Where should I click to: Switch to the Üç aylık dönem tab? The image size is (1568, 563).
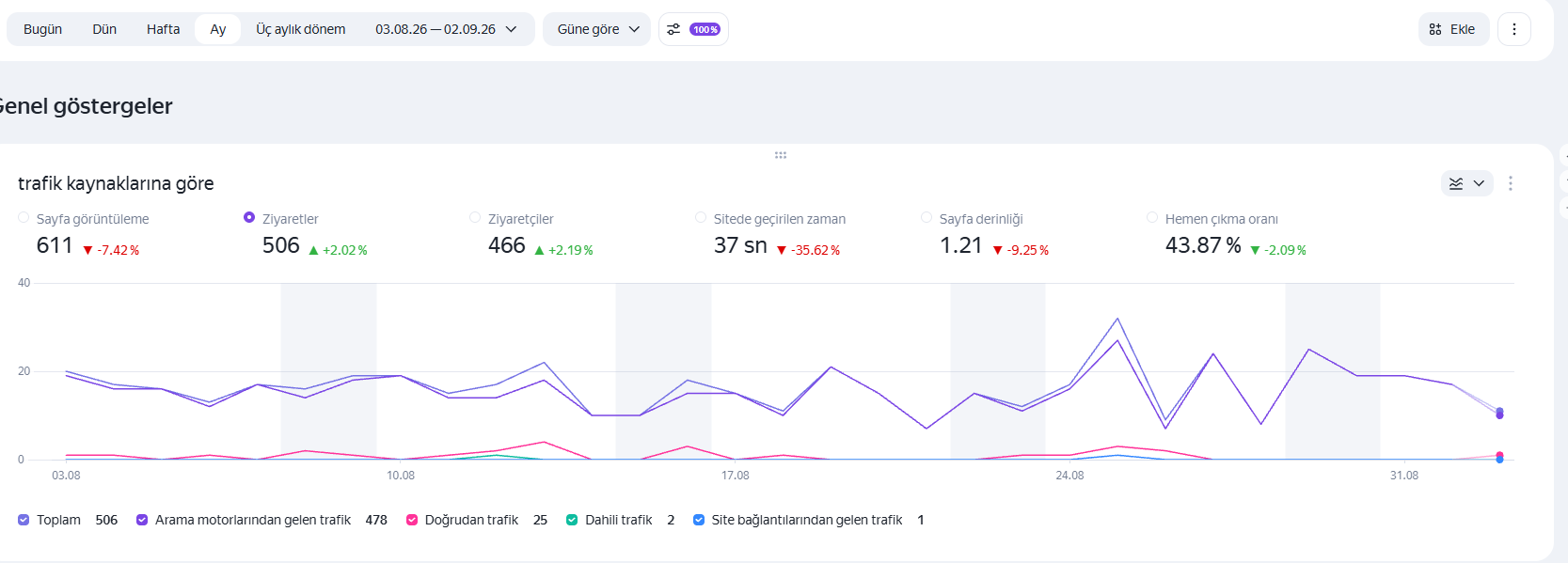(x=301, y=29)
